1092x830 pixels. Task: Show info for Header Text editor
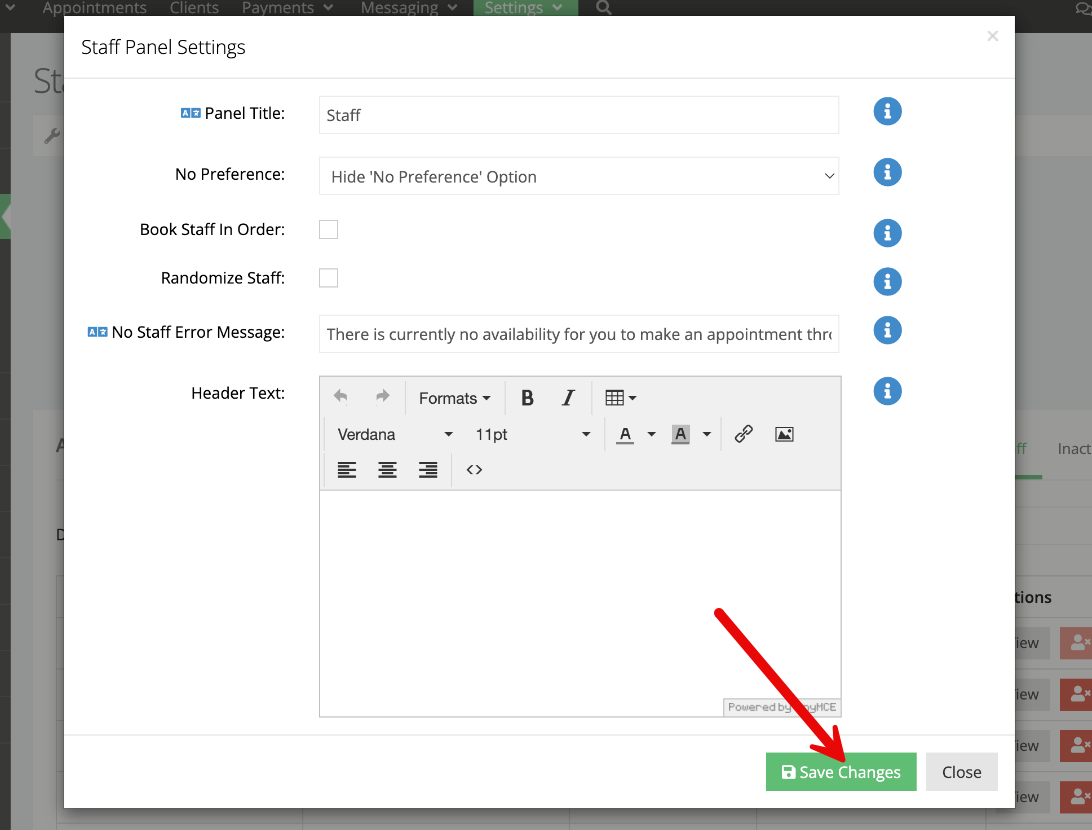pyautogui.click(x=887, y=391)
